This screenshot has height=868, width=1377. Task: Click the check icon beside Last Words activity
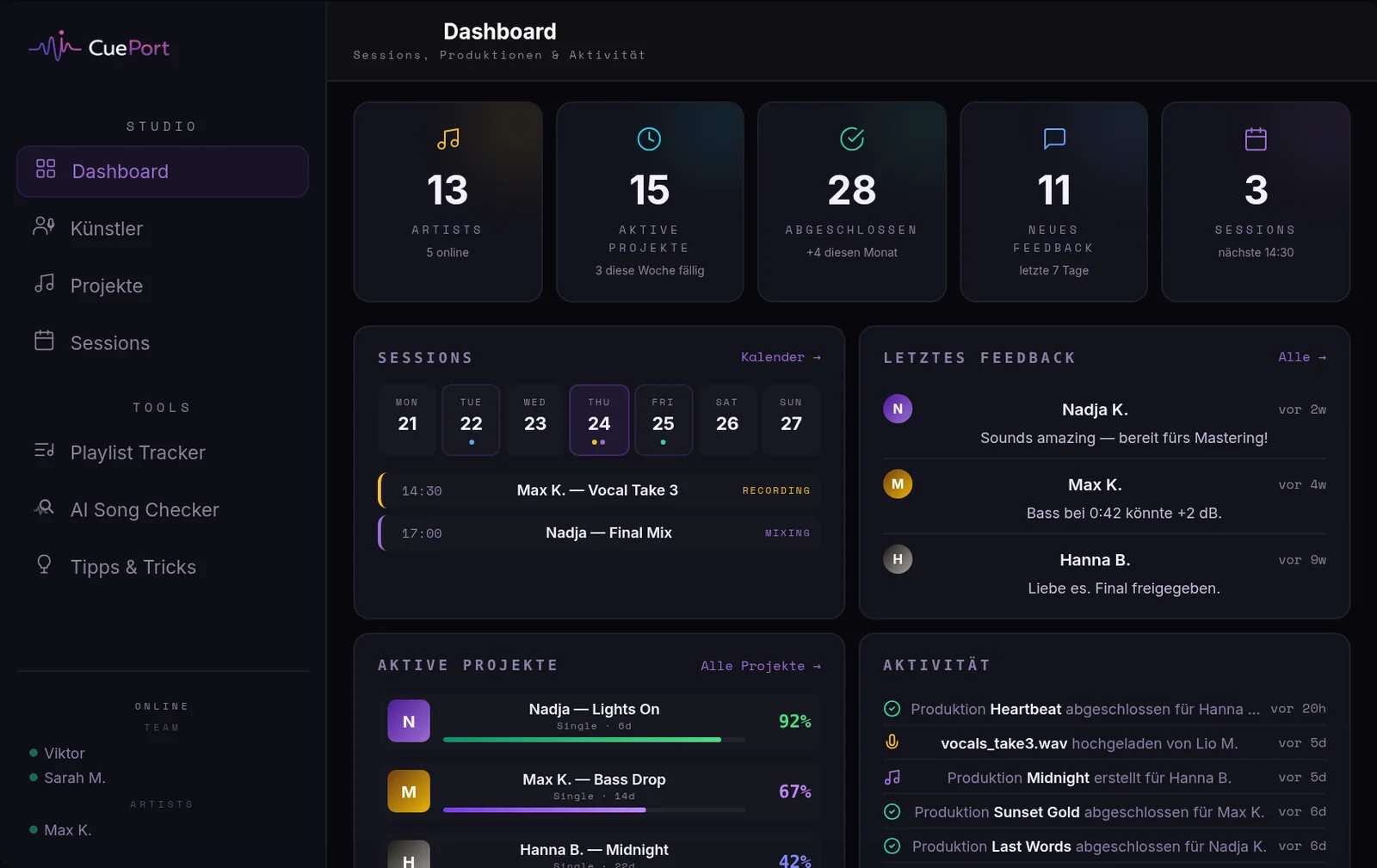click(x=892, y=846)
